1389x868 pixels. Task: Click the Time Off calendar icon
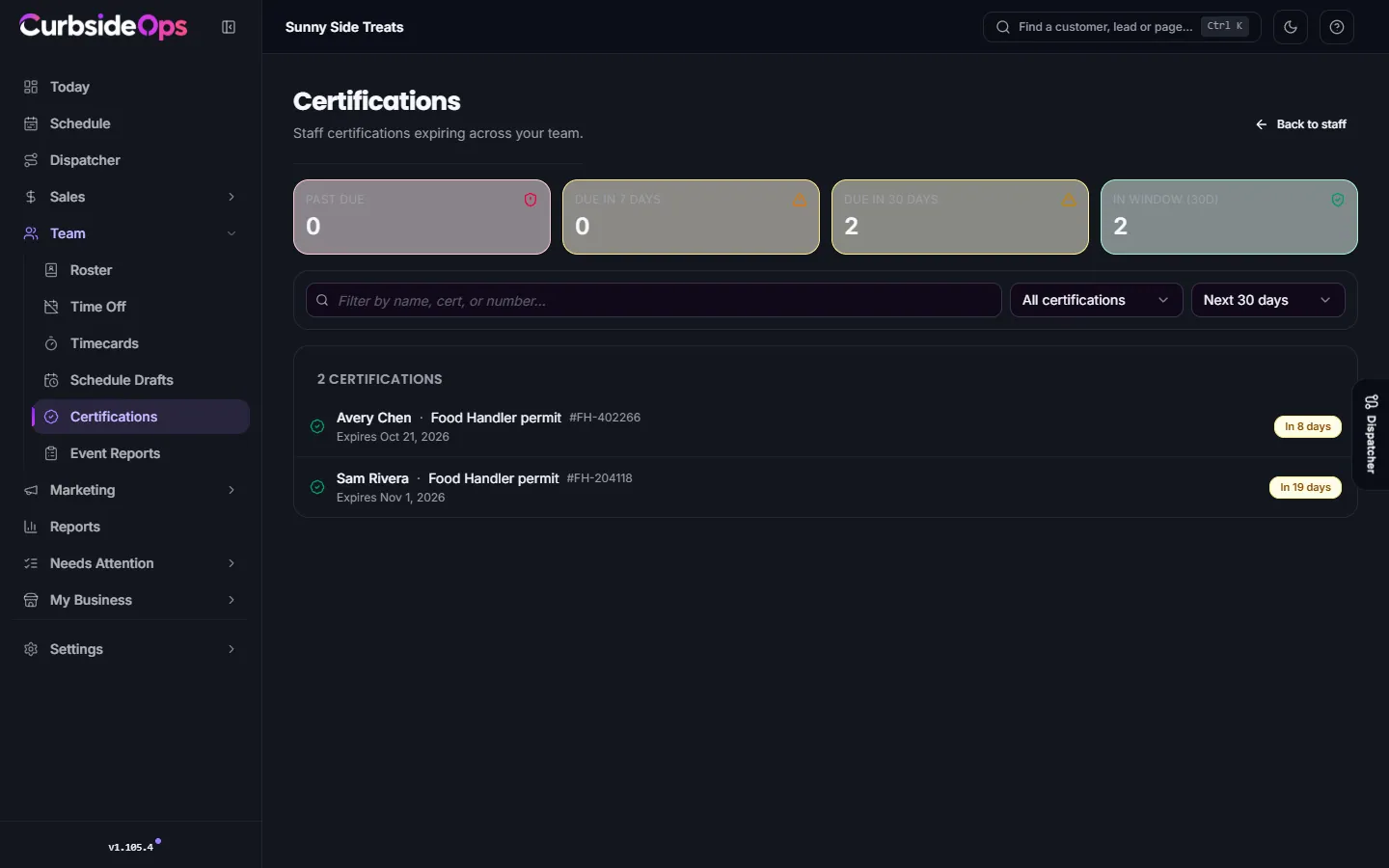pos(51,307)
